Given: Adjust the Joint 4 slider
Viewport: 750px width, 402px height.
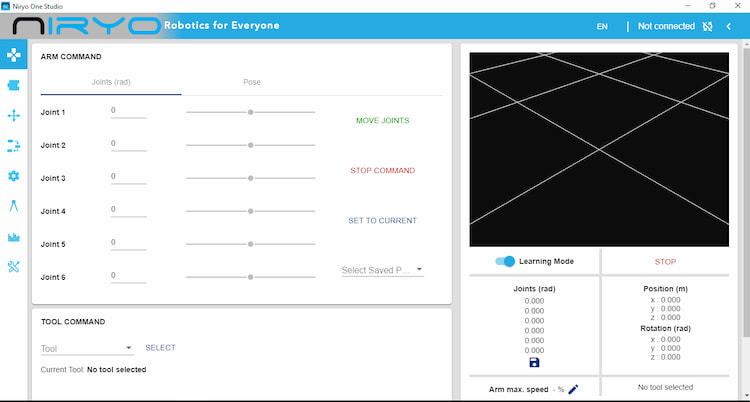Looking at the screenshot, I should click(251, 211).
